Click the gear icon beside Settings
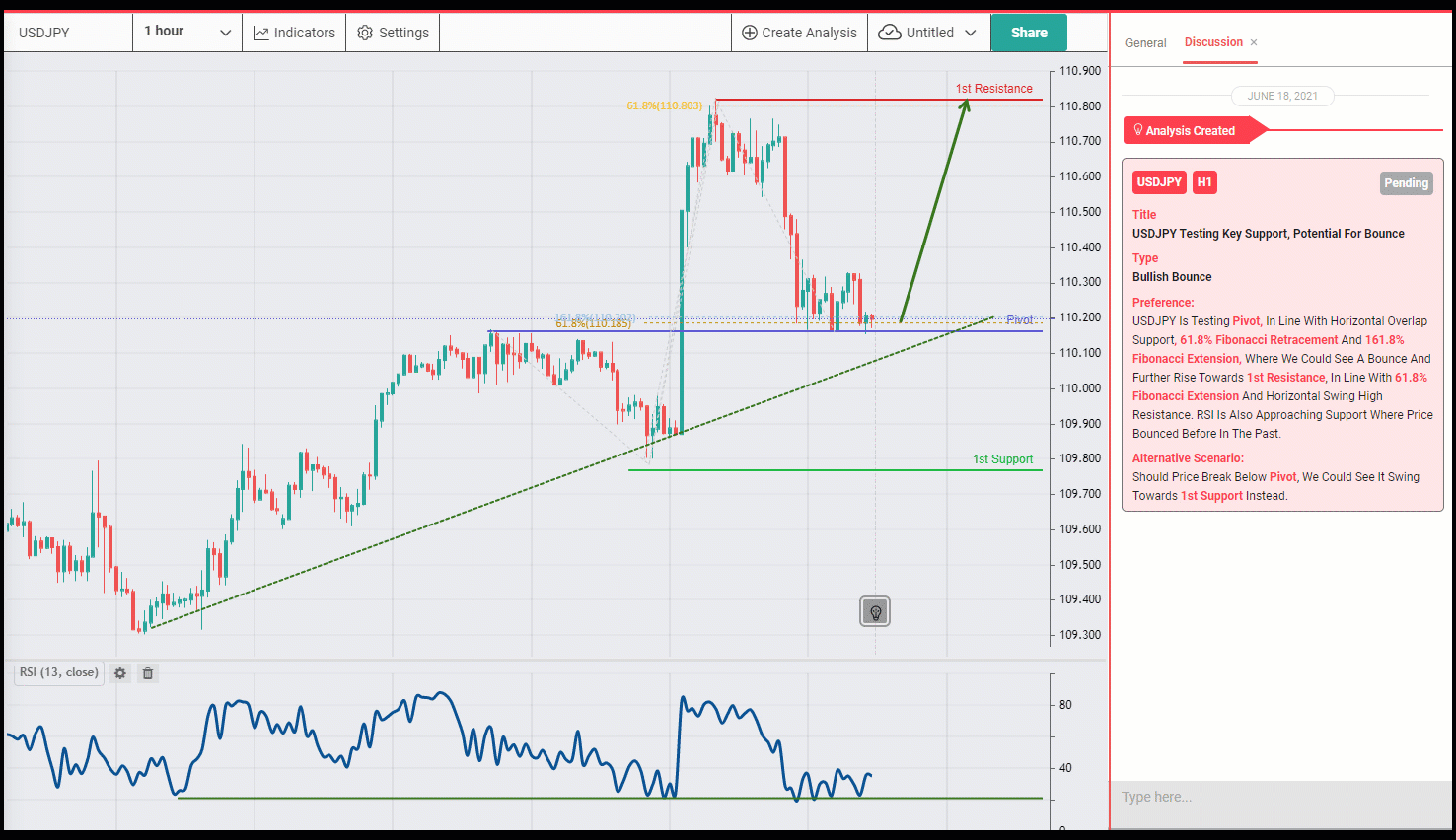This screenshot has width=1456, height=840. (x=365, y=33)
